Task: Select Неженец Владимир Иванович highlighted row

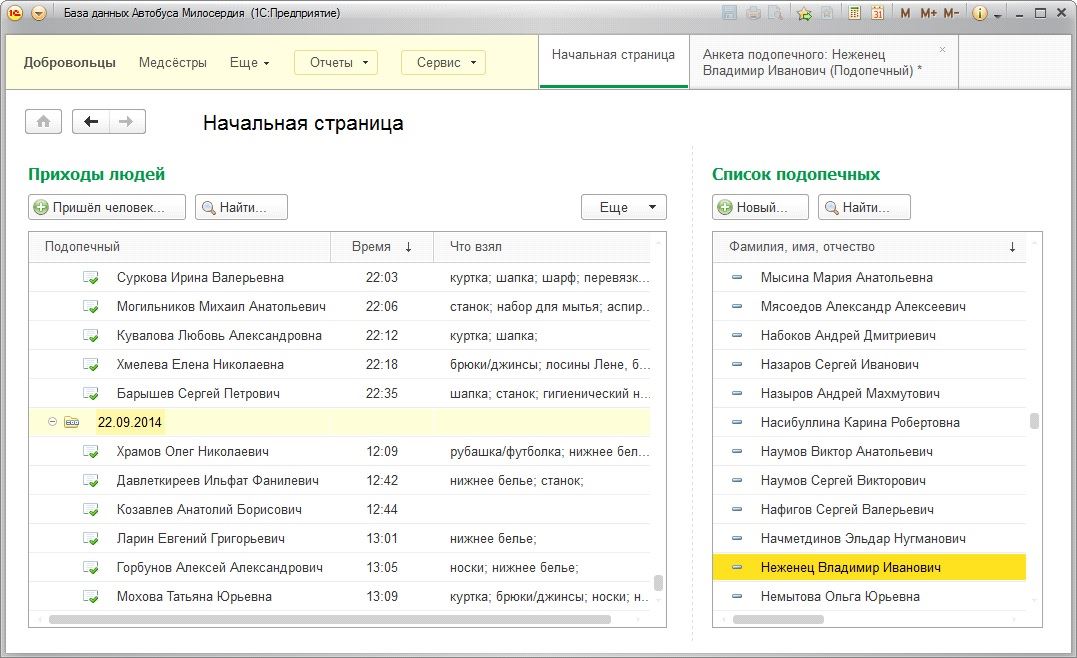Action: point(870,567)
